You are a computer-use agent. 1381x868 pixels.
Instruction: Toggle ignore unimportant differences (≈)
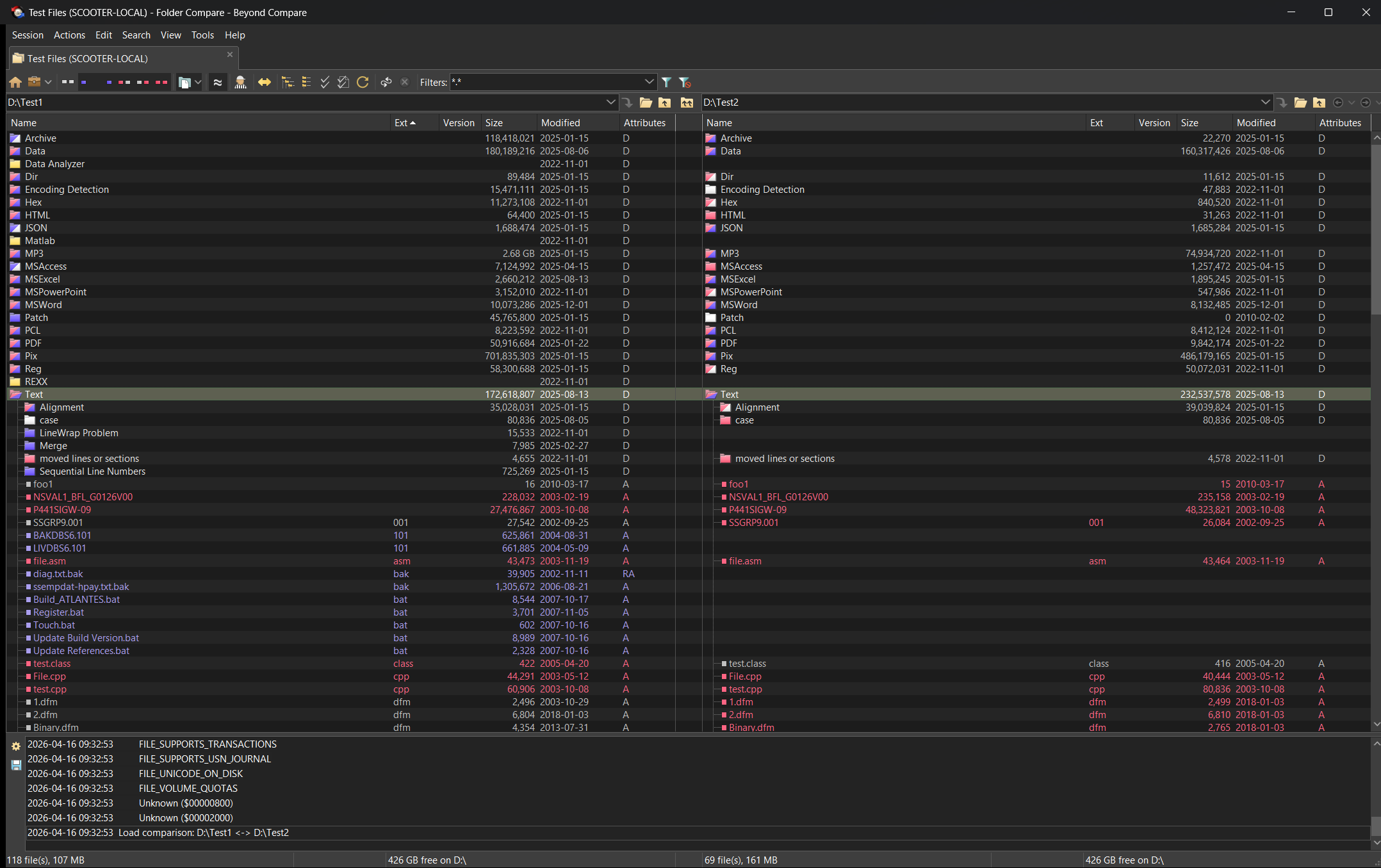point(218,82)
